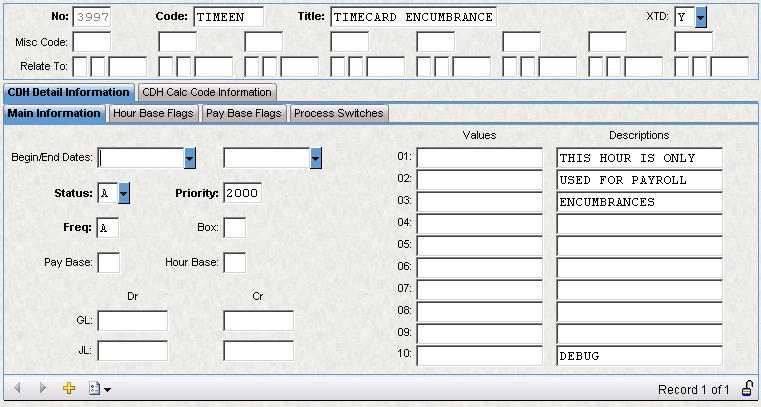Select the DEBUG description field in row 10

638,356
